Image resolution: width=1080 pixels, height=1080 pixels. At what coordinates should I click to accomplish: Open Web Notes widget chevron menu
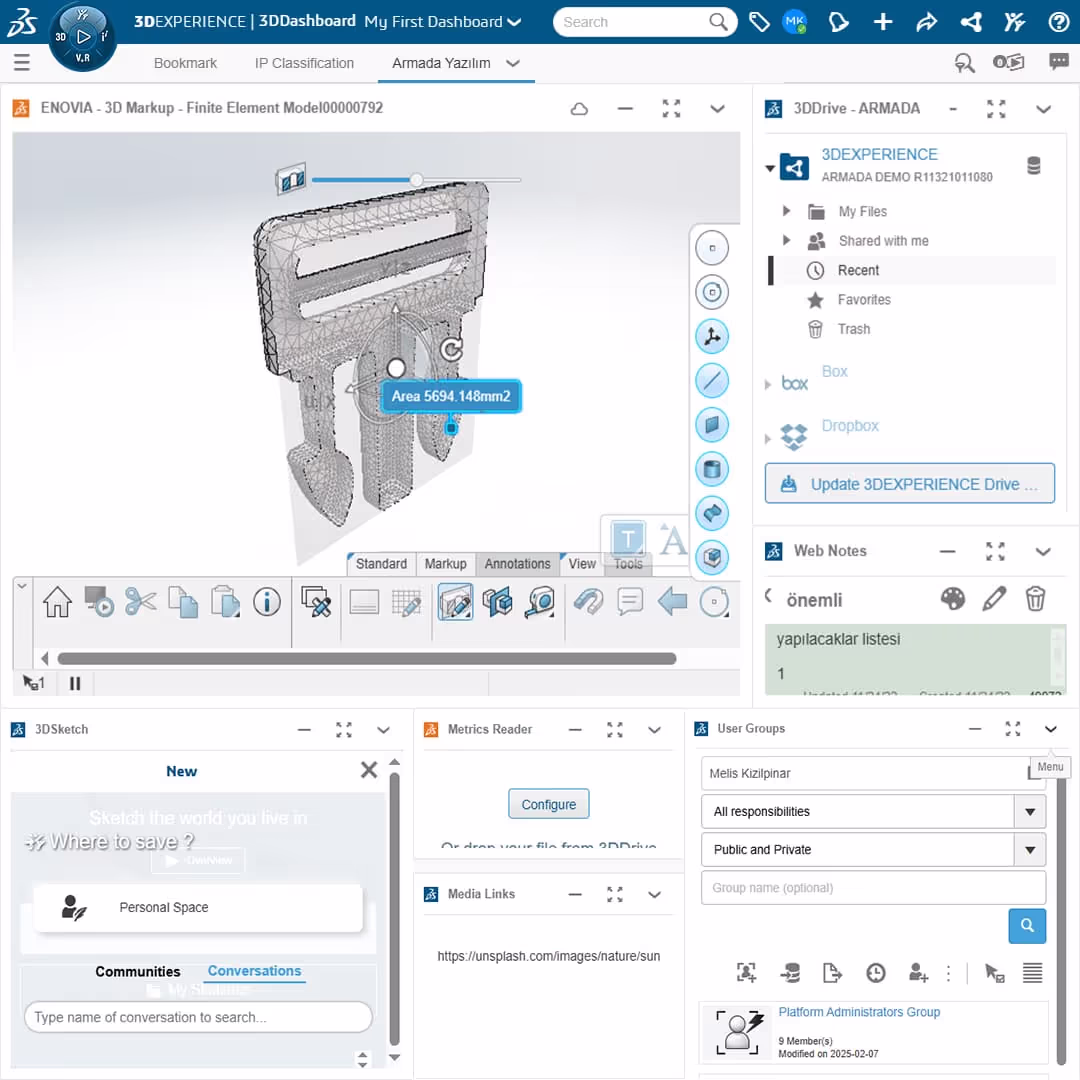coord(1043,551)
